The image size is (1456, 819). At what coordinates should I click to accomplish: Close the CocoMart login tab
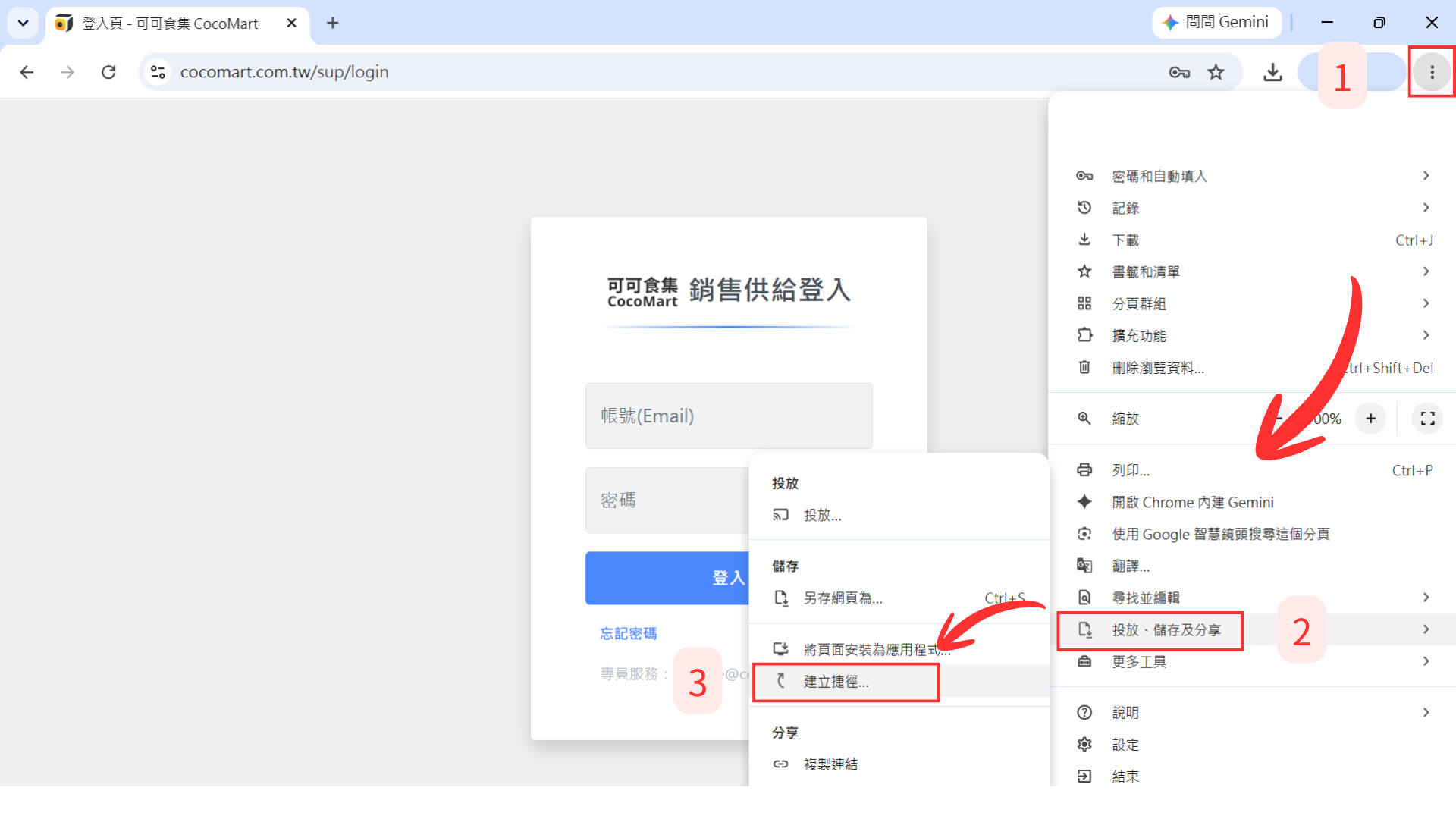coord(291,23)
